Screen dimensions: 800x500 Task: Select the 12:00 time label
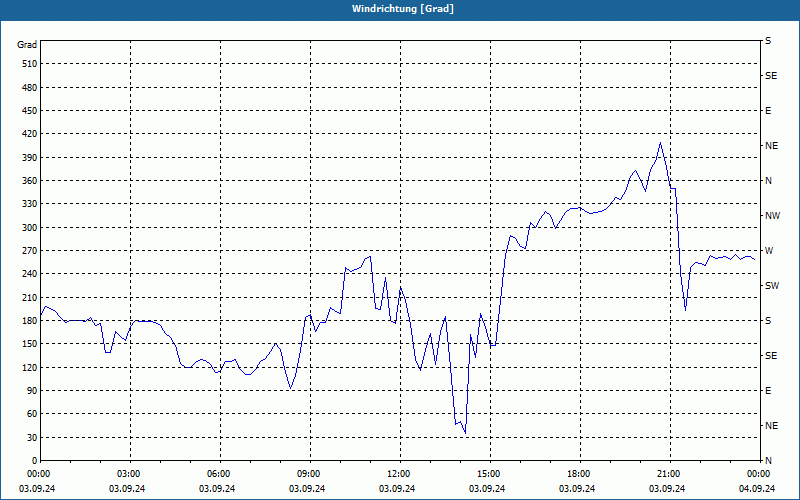point(397,474)
